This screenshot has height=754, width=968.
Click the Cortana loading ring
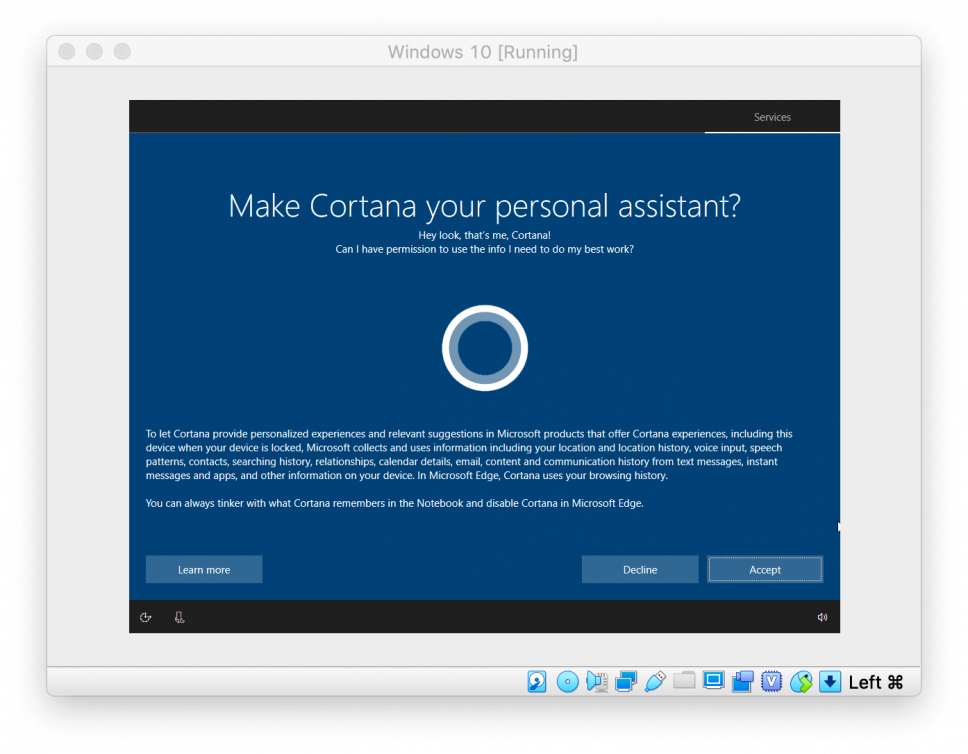(x=484, y=348)
